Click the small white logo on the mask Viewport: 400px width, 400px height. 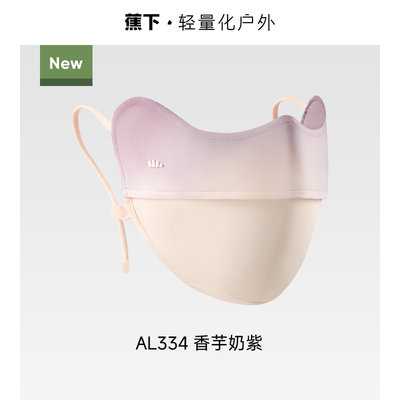tap(156, 163)
